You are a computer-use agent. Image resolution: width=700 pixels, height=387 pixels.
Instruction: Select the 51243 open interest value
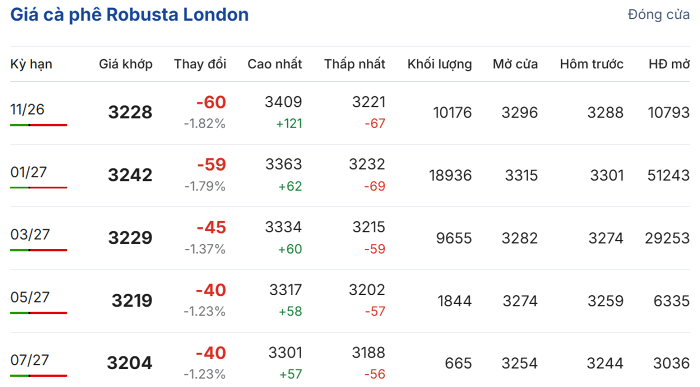coord(668,175)
